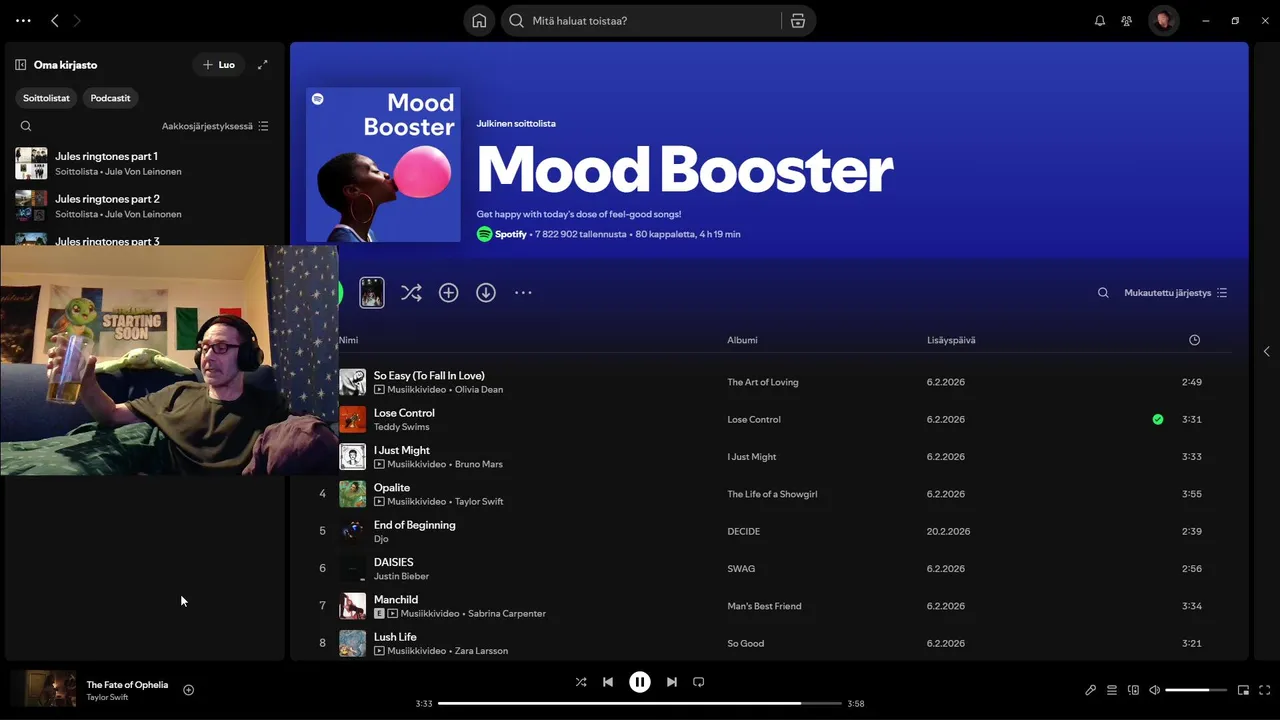Open notifications bell
The height and width of the screenshot is (720, 1280).
coord(1100,20)
